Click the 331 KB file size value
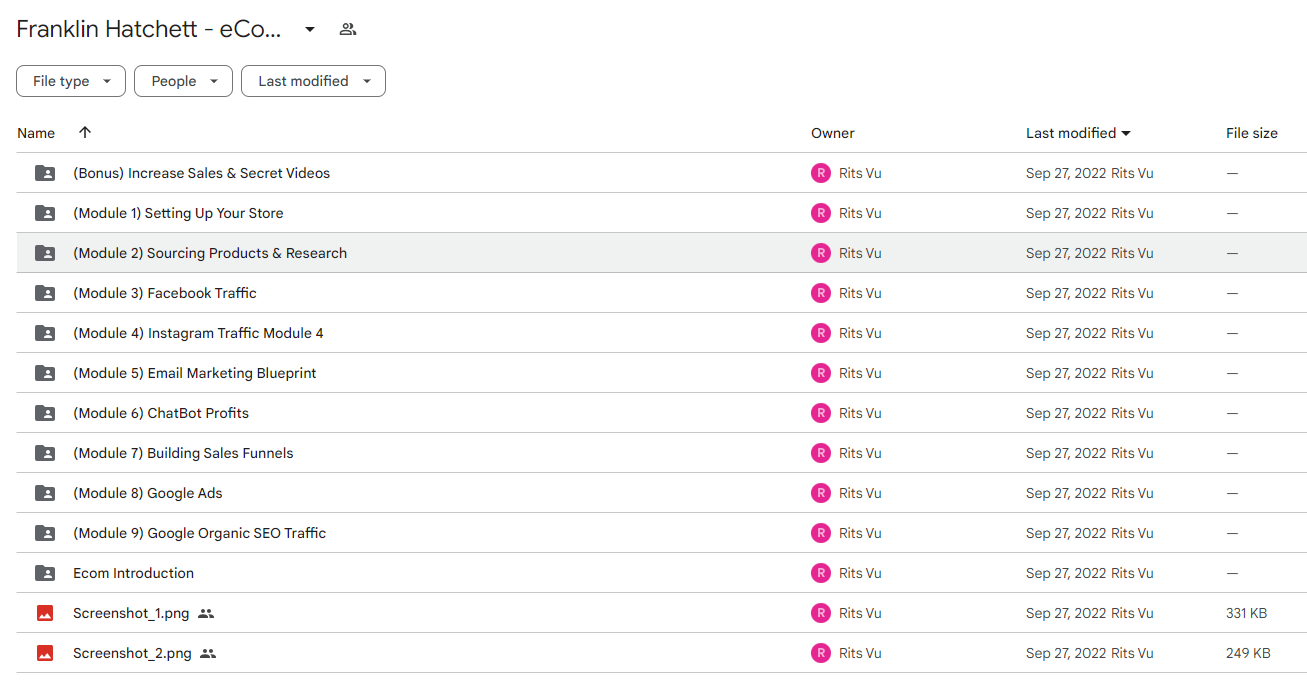Screen dimensions: 1307x689 [x=1247, y=613]
